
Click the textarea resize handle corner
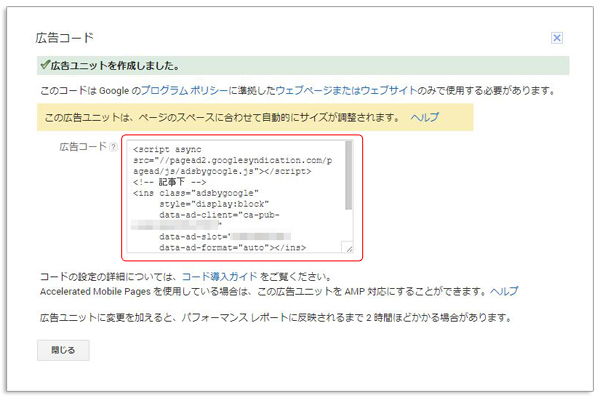(x=347, y=247)
